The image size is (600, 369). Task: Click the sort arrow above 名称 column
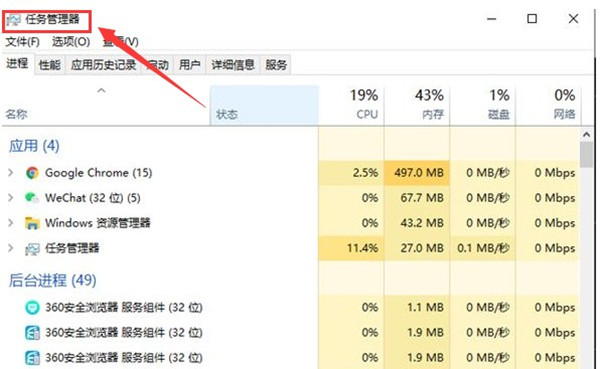click(101, 91)
